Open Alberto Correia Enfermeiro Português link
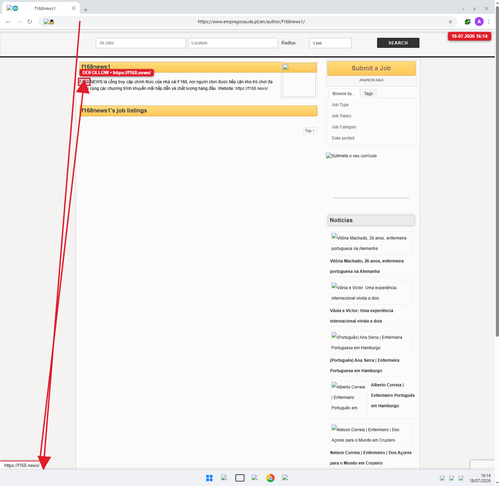This screenshot has height=486, width=500. (393, 395)
